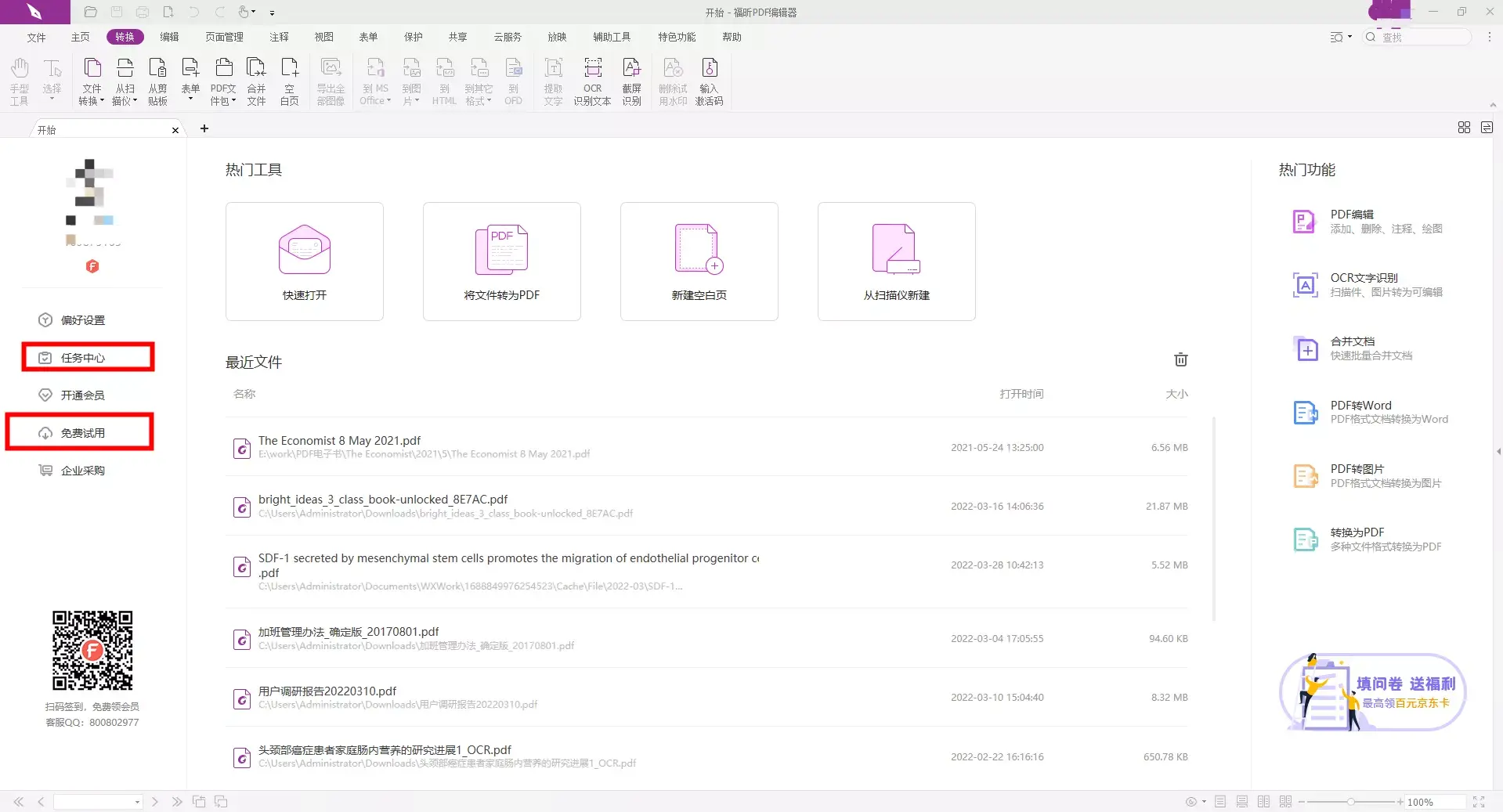Open OCR文字识别 feature in hot functions
1503x812 pixels.
click(1368, 284)
